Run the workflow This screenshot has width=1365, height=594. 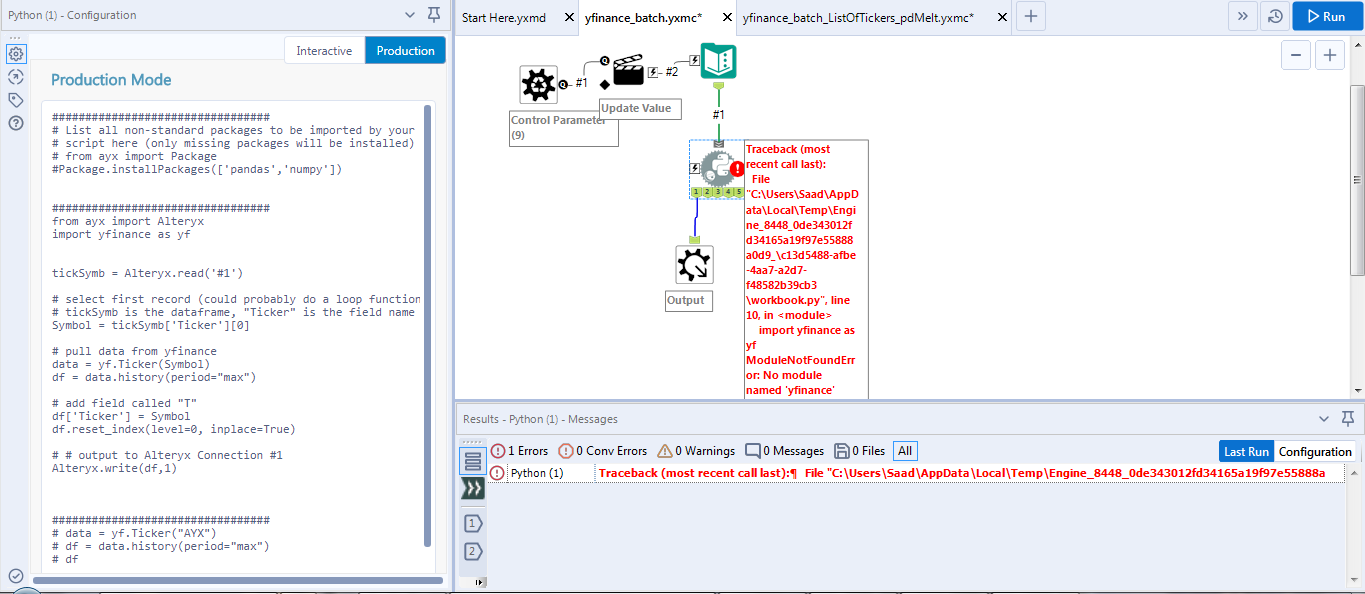[1329, 16]
